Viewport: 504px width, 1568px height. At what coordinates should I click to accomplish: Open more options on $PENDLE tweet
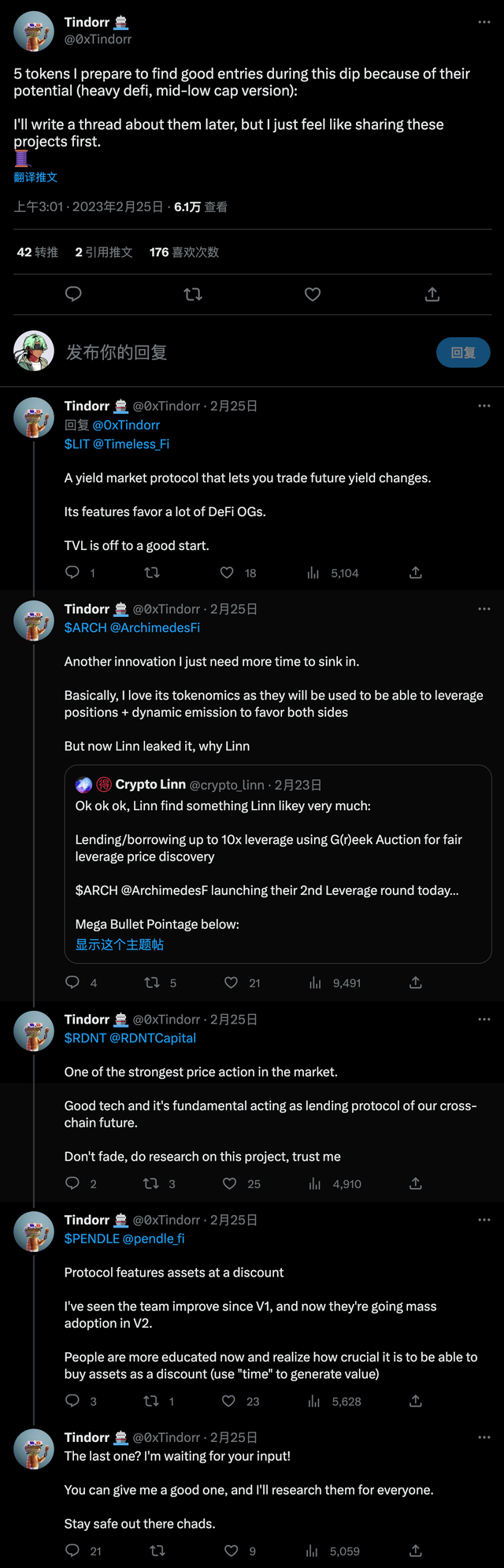484,1220
